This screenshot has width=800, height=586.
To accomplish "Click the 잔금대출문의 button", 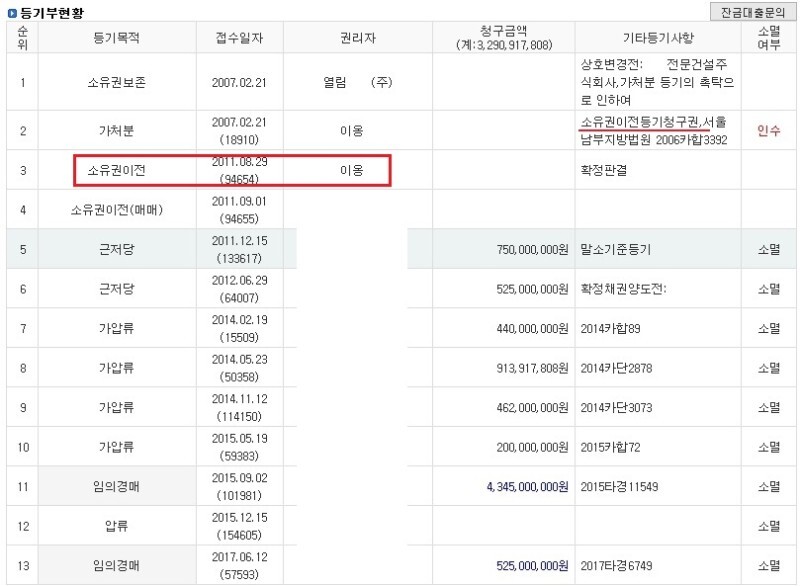I will coord(753,12).
